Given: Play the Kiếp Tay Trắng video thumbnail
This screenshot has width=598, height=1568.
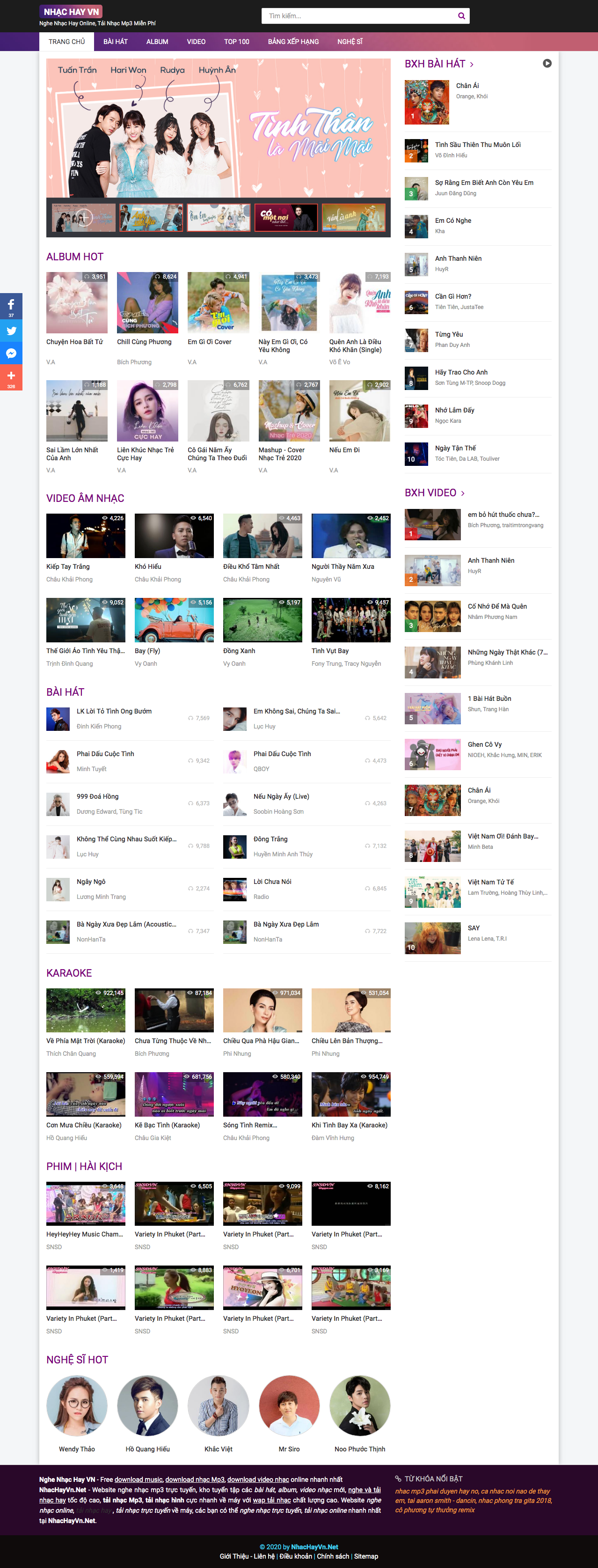Looking at the screenshot, I should 86,536.
